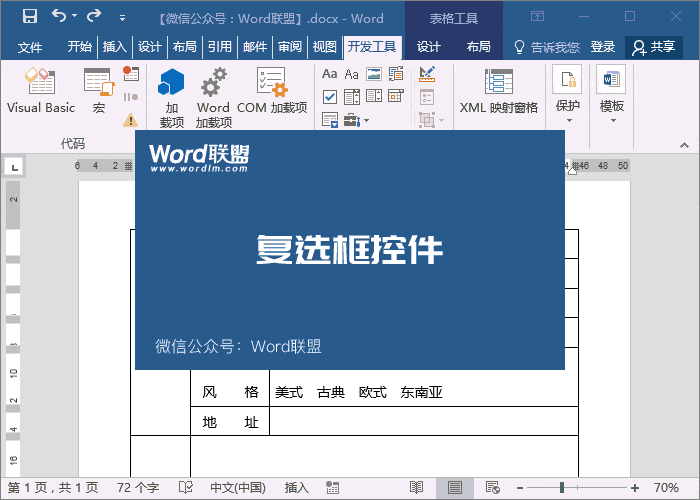Click language 中文(中国) in status bar
The image size is (700, 500).
pyautogui.click(x=238, y=488)
